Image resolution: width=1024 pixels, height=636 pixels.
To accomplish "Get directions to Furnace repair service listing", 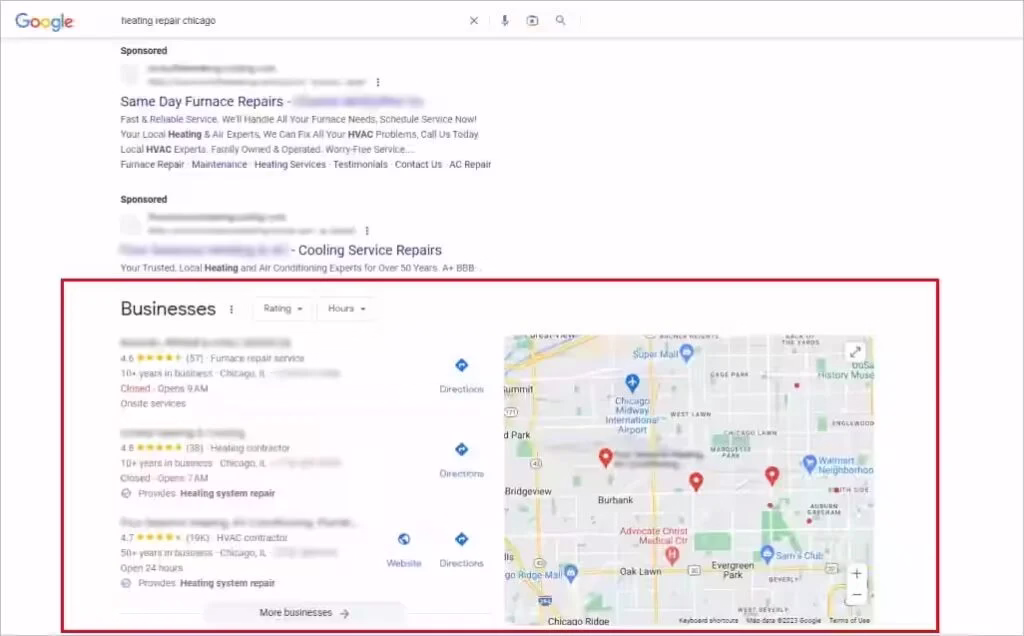I will 461,375.
